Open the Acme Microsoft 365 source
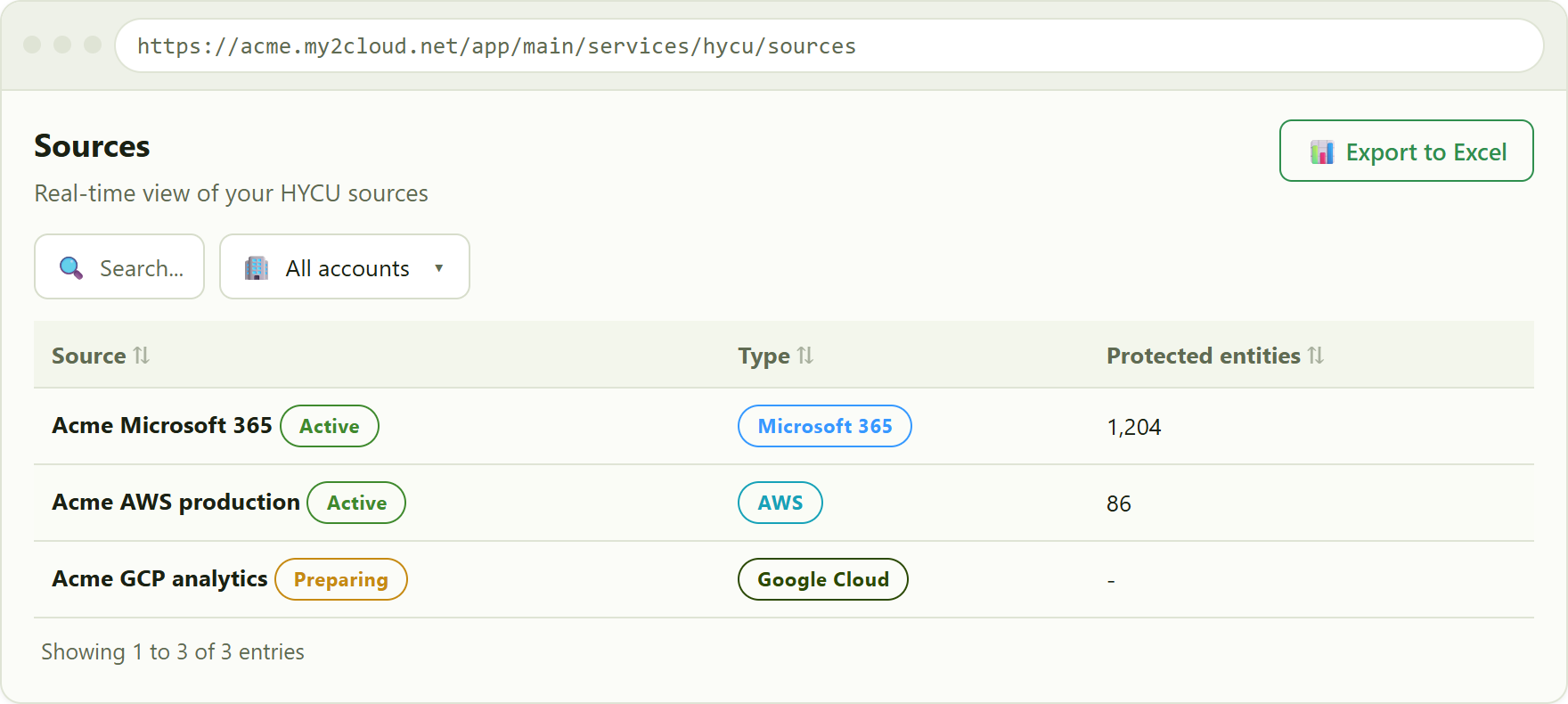Screen dimensions: 1568x704 pos(162,426)
